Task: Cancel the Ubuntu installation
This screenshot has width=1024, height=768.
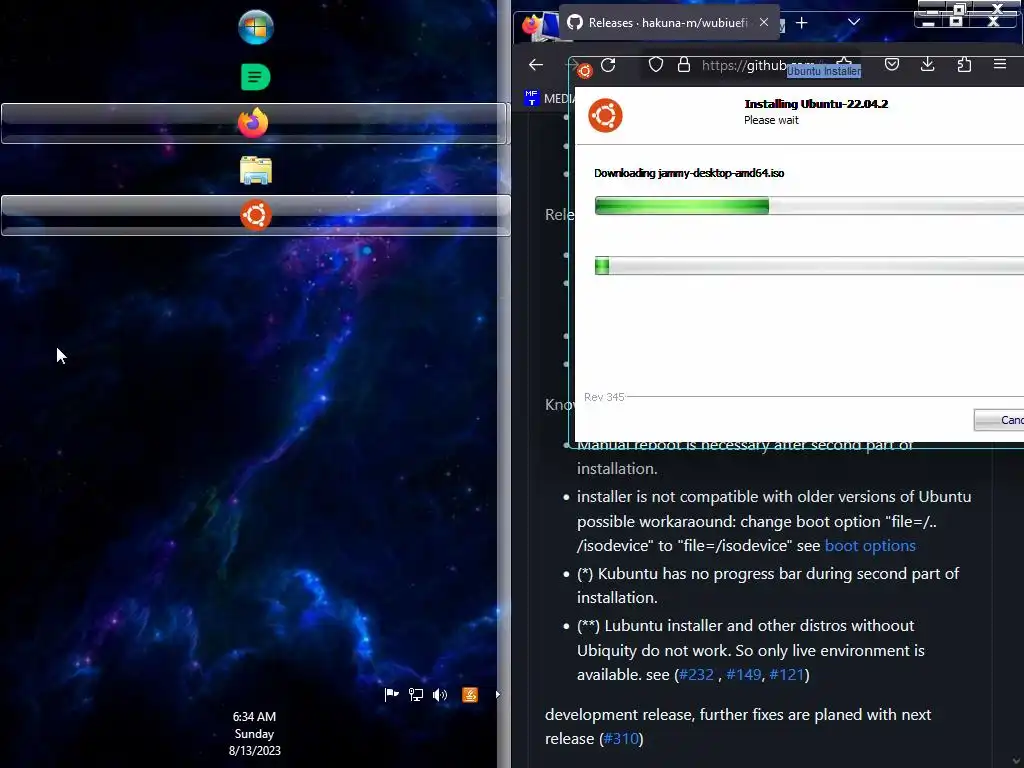Action: tap(999, 420)
